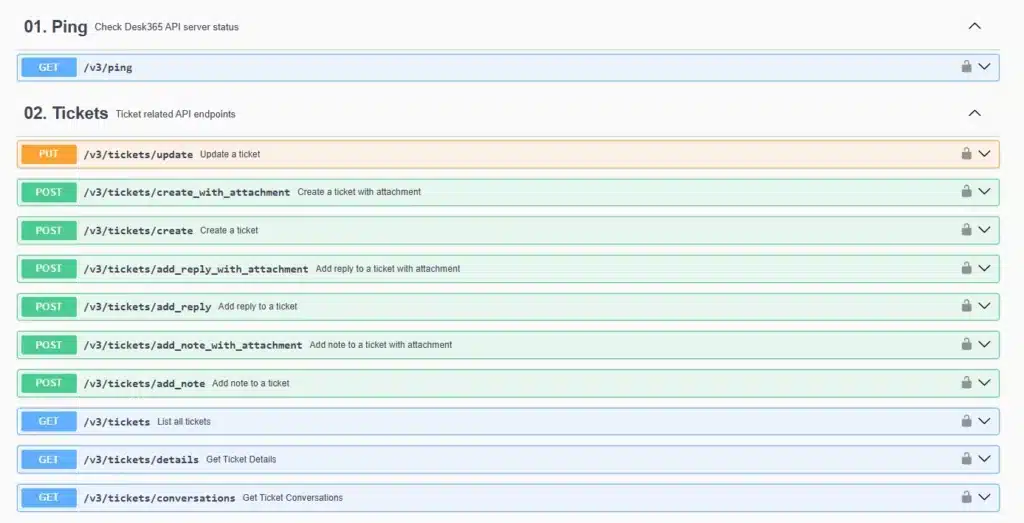Click the orange PUT method badge

49,154
